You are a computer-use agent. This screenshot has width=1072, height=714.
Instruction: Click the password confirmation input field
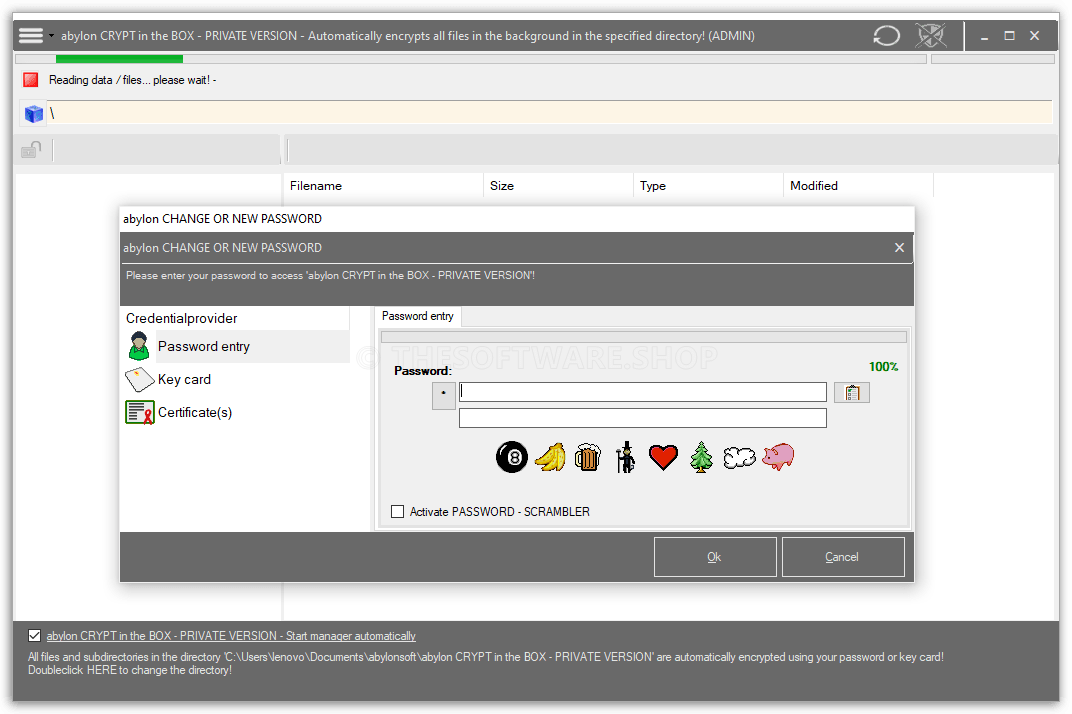[x=643, y=418]
